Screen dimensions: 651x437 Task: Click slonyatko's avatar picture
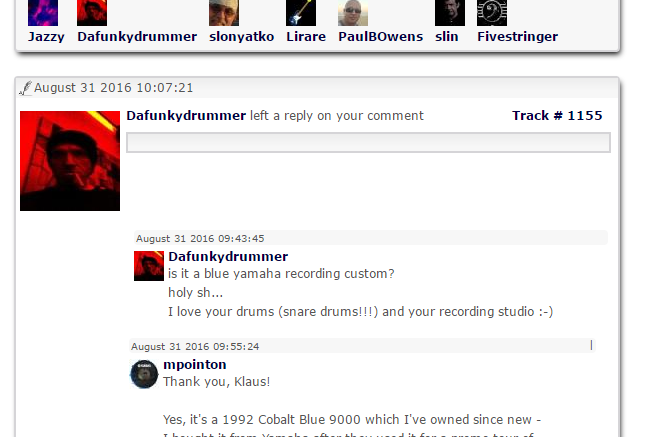224,13
